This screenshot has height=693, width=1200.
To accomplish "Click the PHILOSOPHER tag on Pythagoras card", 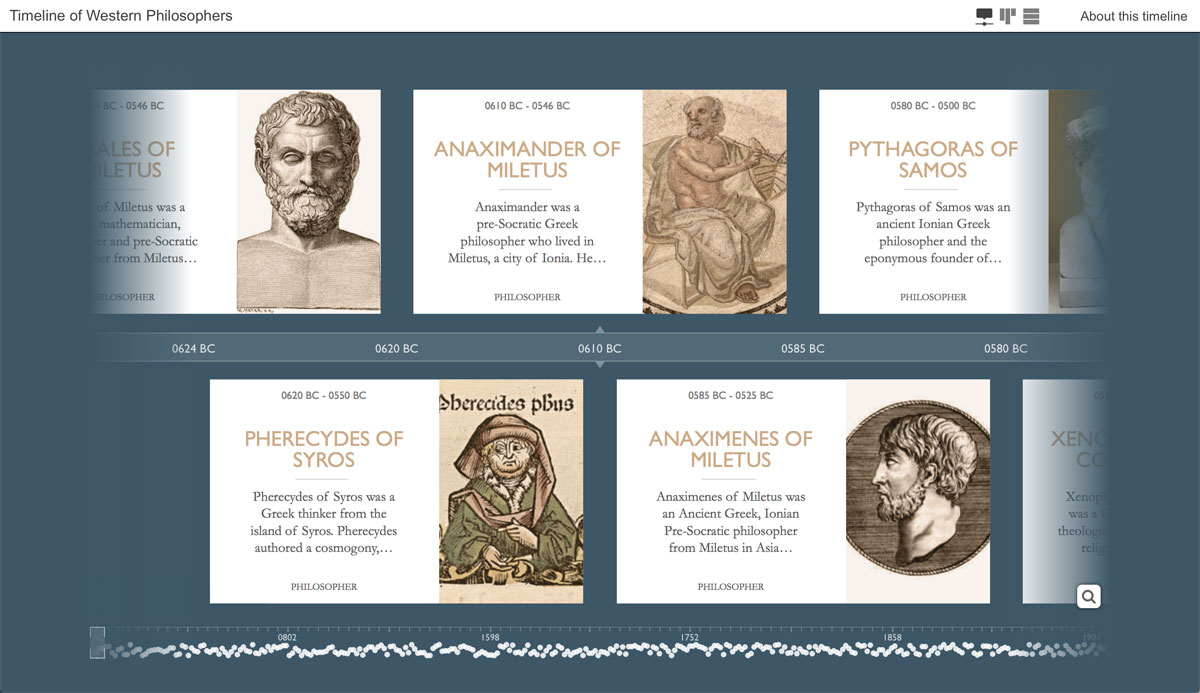I will click(x=933, y=297).
